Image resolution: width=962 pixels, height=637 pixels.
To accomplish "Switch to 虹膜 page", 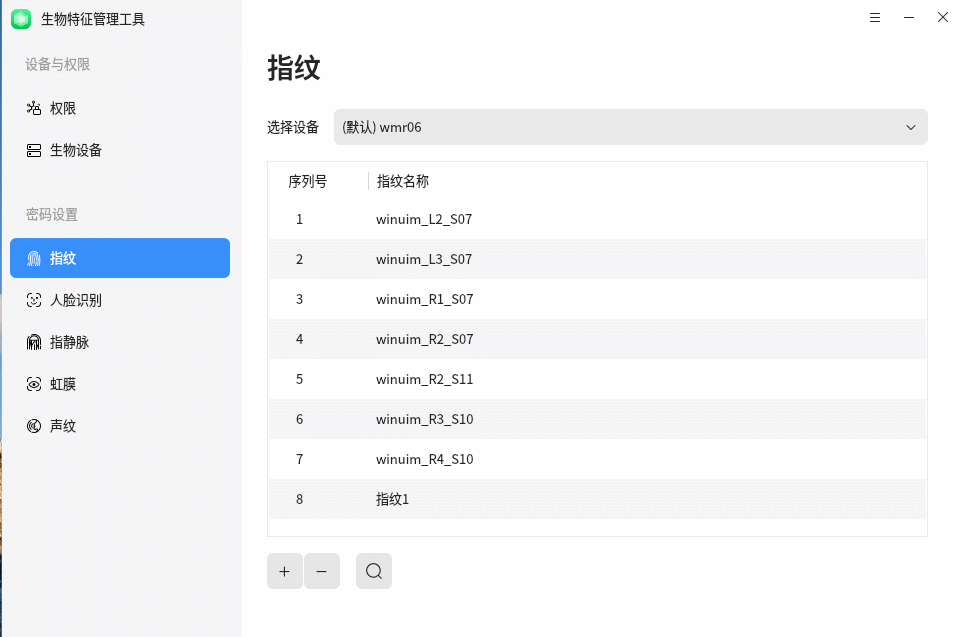I will [x=120, y=384].
